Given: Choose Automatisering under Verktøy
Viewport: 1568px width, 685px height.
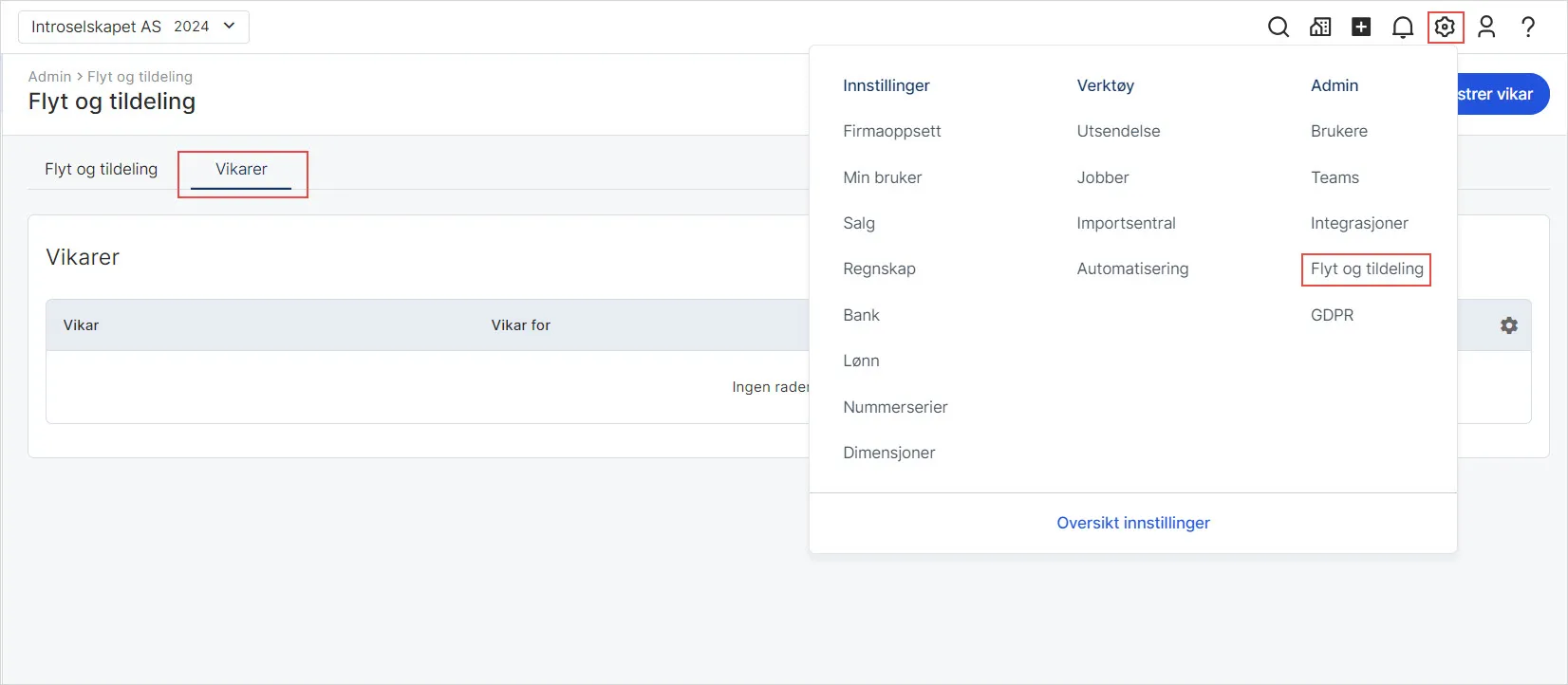Looking at the screenshot, I should coord(1132,268).
